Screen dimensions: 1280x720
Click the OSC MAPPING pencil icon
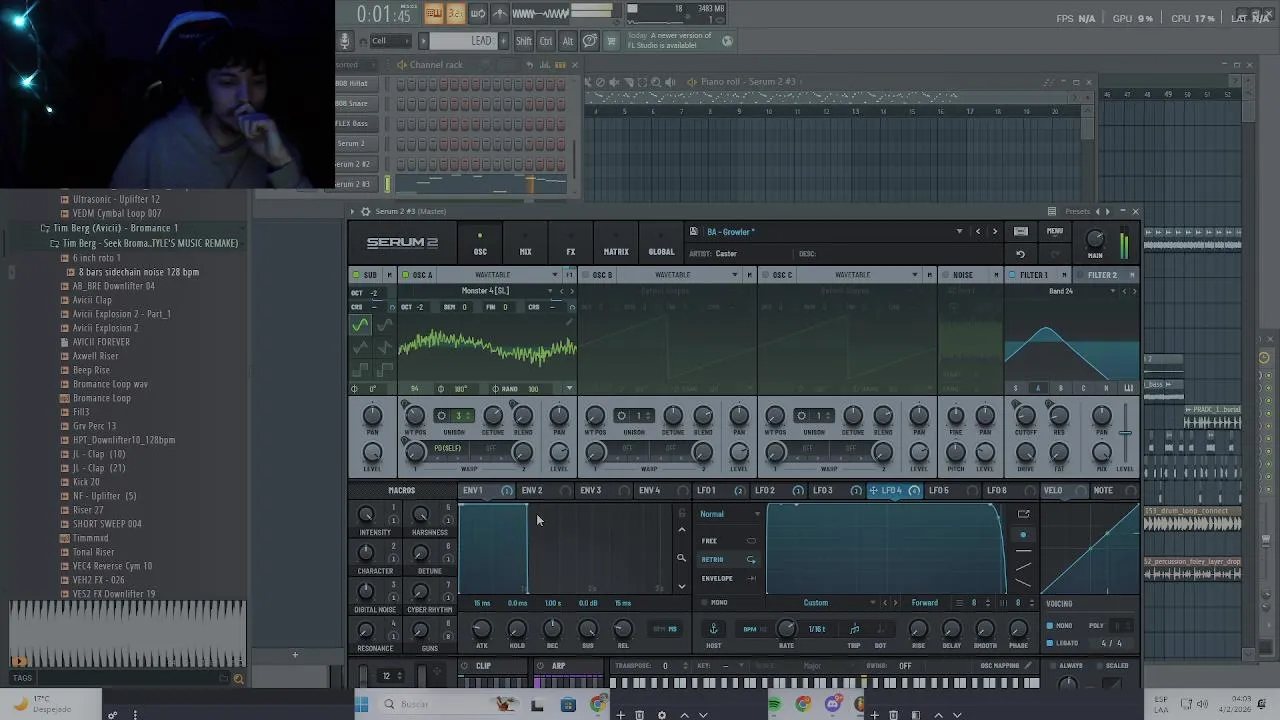(1027, 666)
